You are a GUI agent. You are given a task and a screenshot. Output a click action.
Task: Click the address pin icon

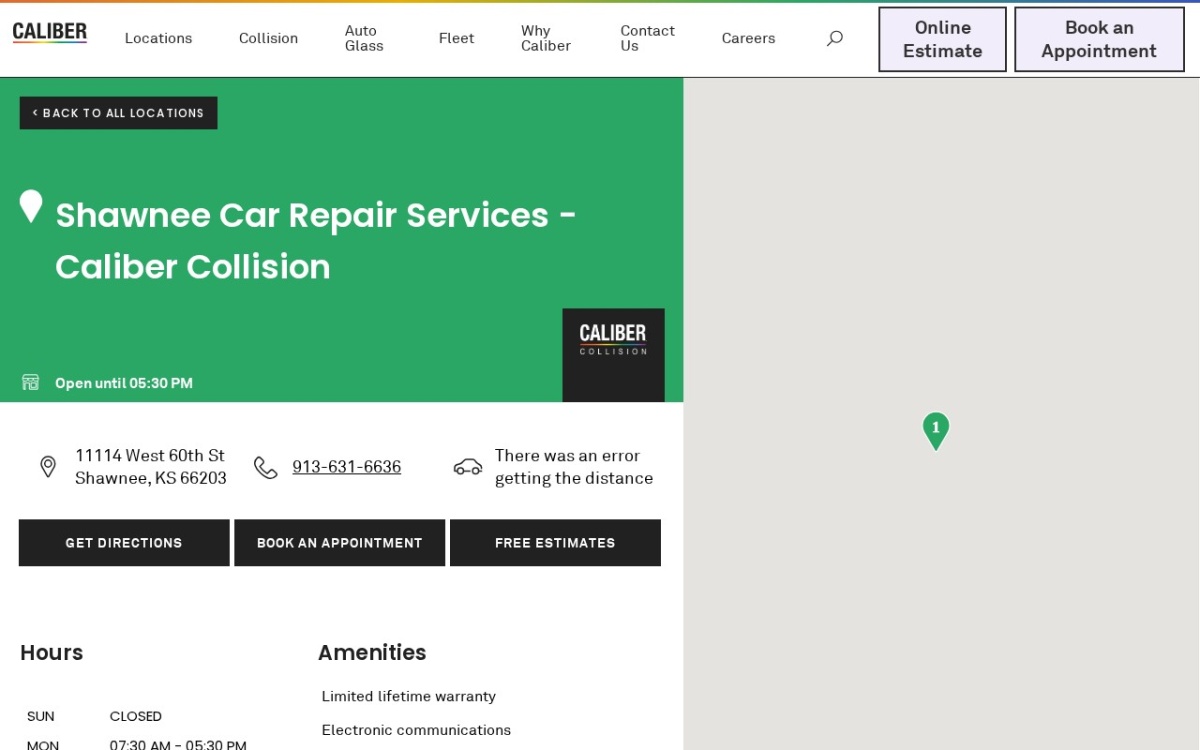(x=48, y=467)
